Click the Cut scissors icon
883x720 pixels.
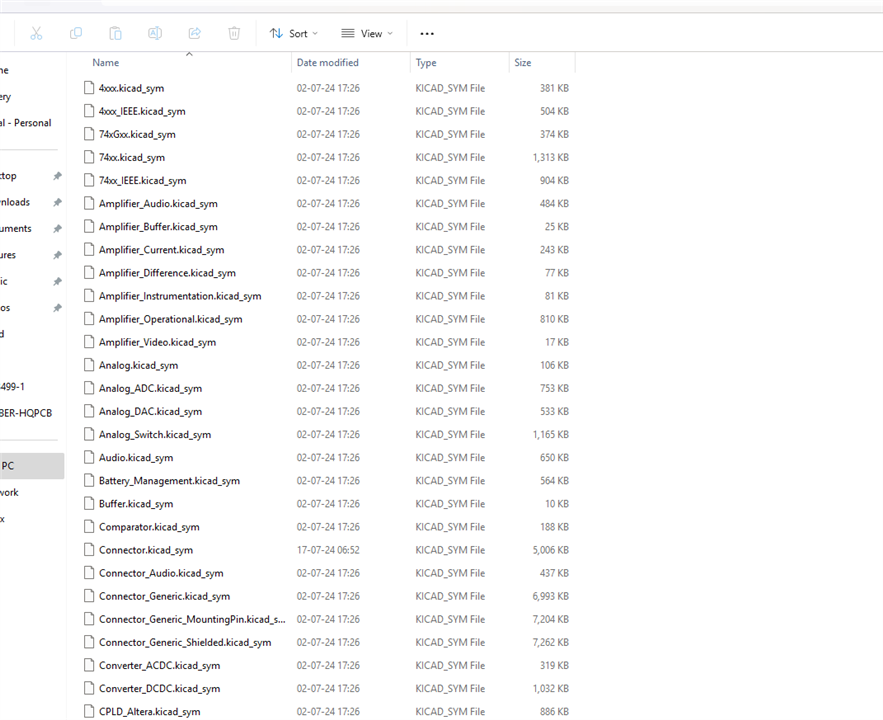36,33
